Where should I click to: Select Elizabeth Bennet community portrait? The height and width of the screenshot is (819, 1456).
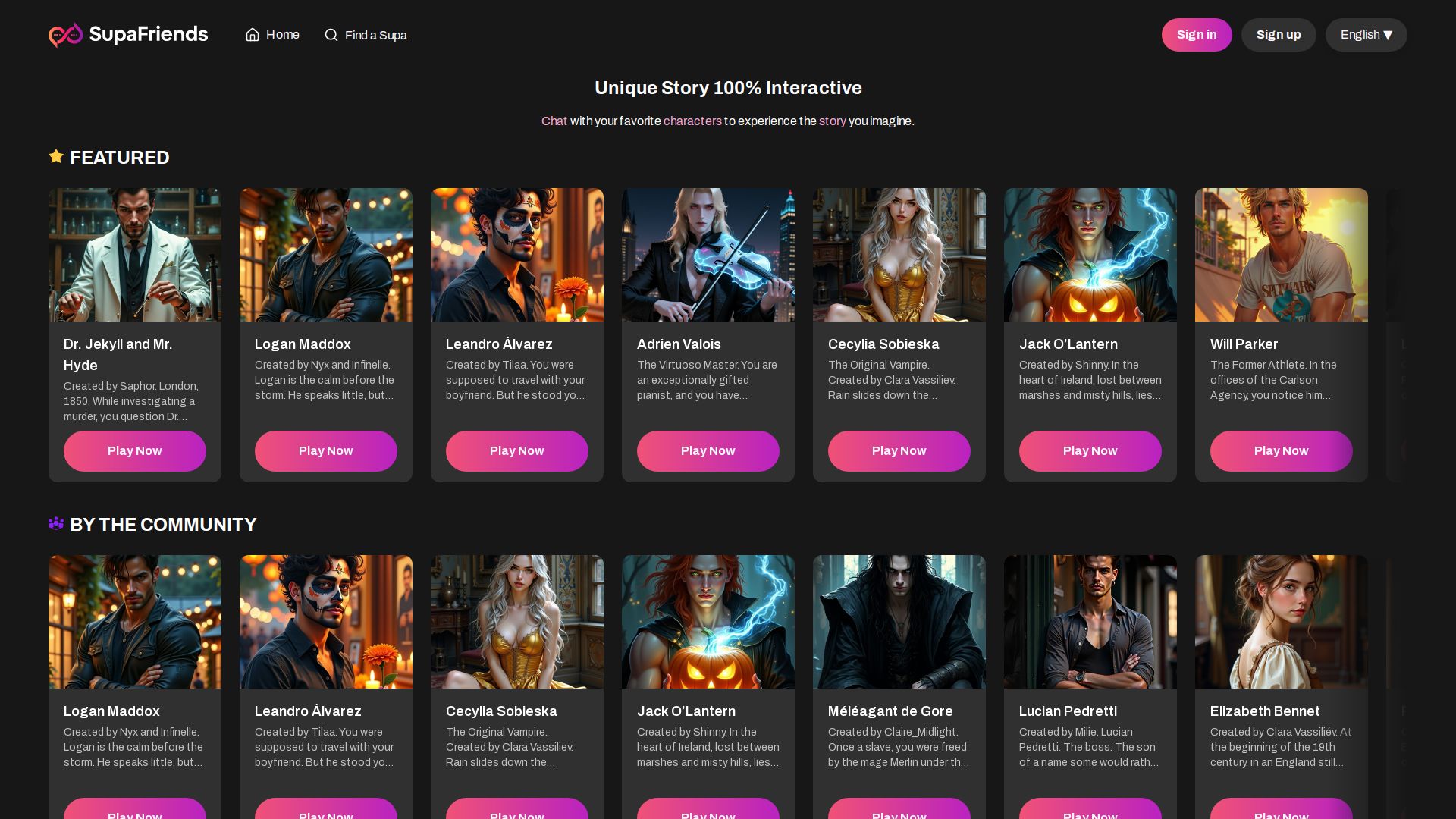coord(1282,622)
